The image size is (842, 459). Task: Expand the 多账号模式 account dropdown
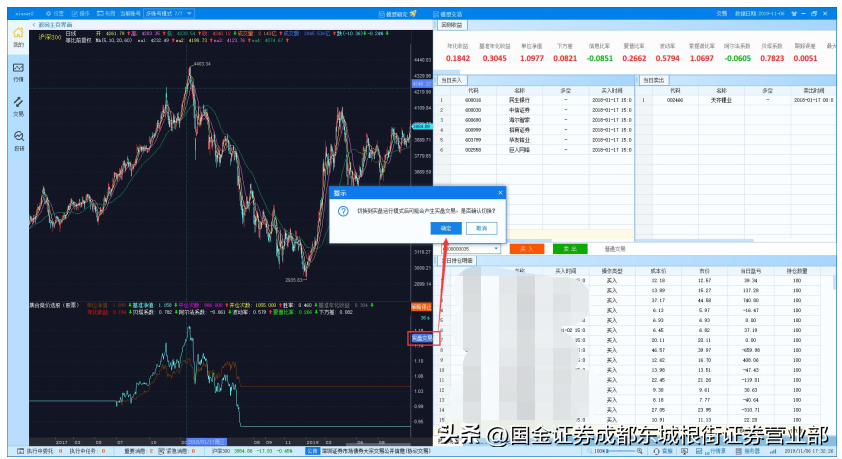click(x=169, y=13)
